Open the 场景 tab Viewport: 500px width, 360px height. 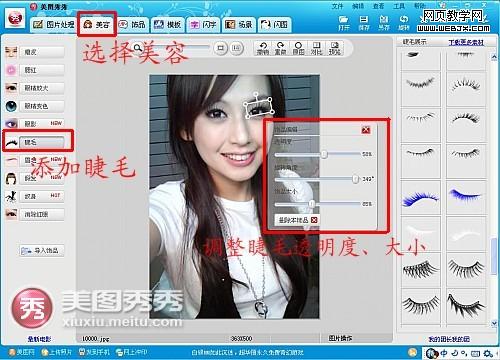tap(239, 24)
